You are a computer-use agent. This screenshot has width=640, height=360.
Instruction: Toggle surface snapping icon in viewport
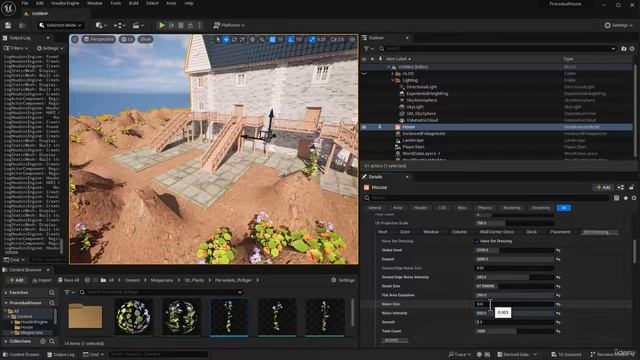click(x=262, y=40)
